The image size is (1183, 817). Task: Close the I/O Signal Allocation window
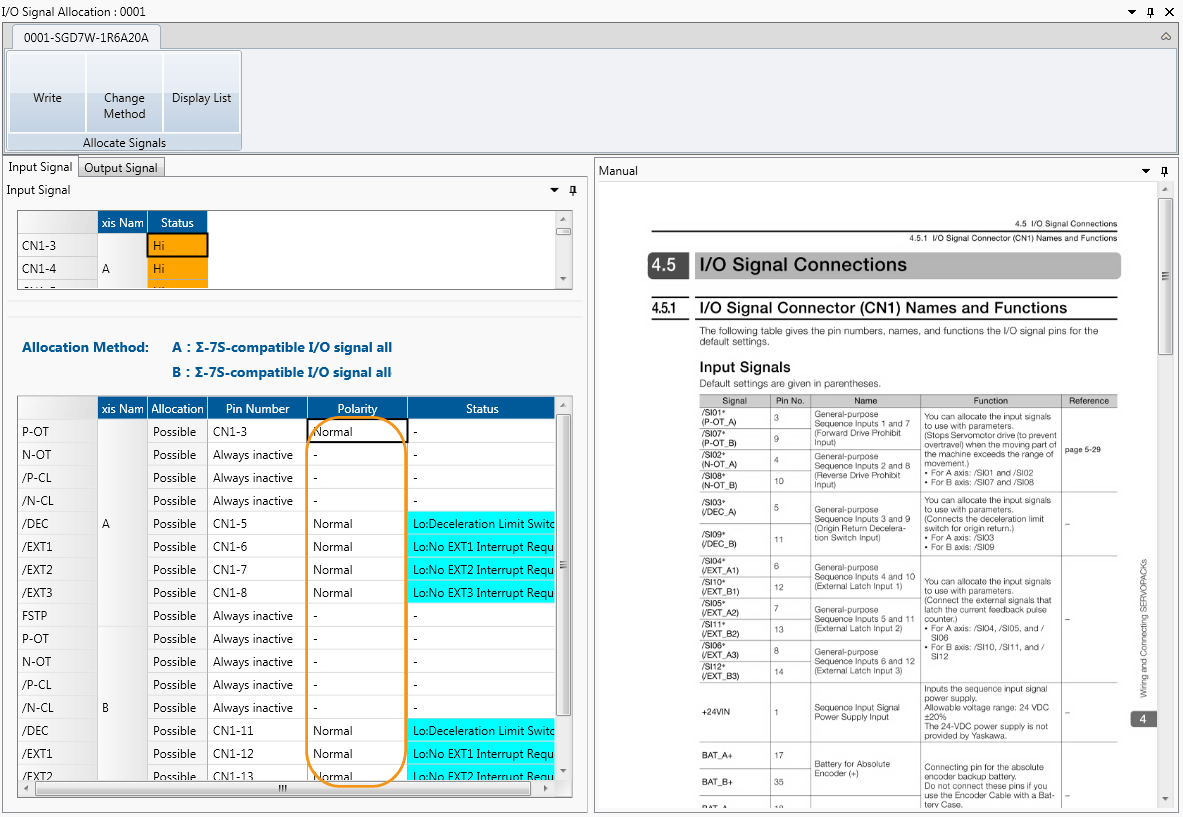pos(1170,11)
